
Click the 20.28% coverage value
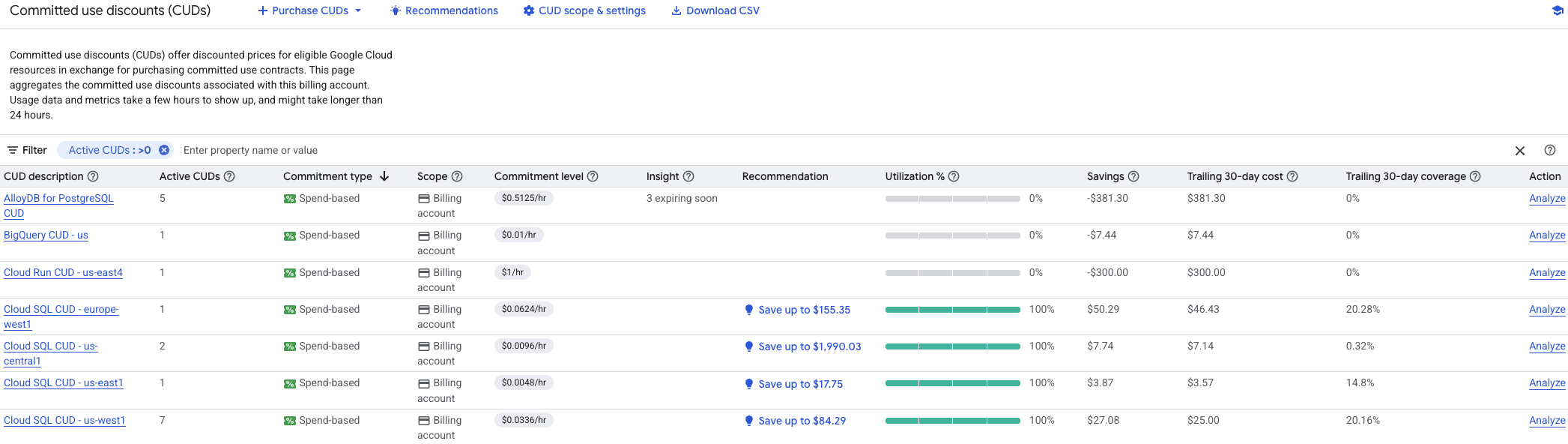point(1363,309)
